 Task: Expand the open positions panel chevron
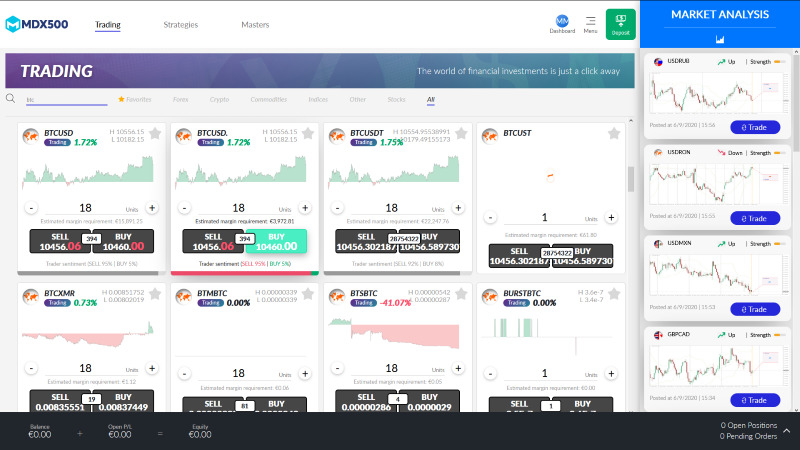click(x=787, y=431)
